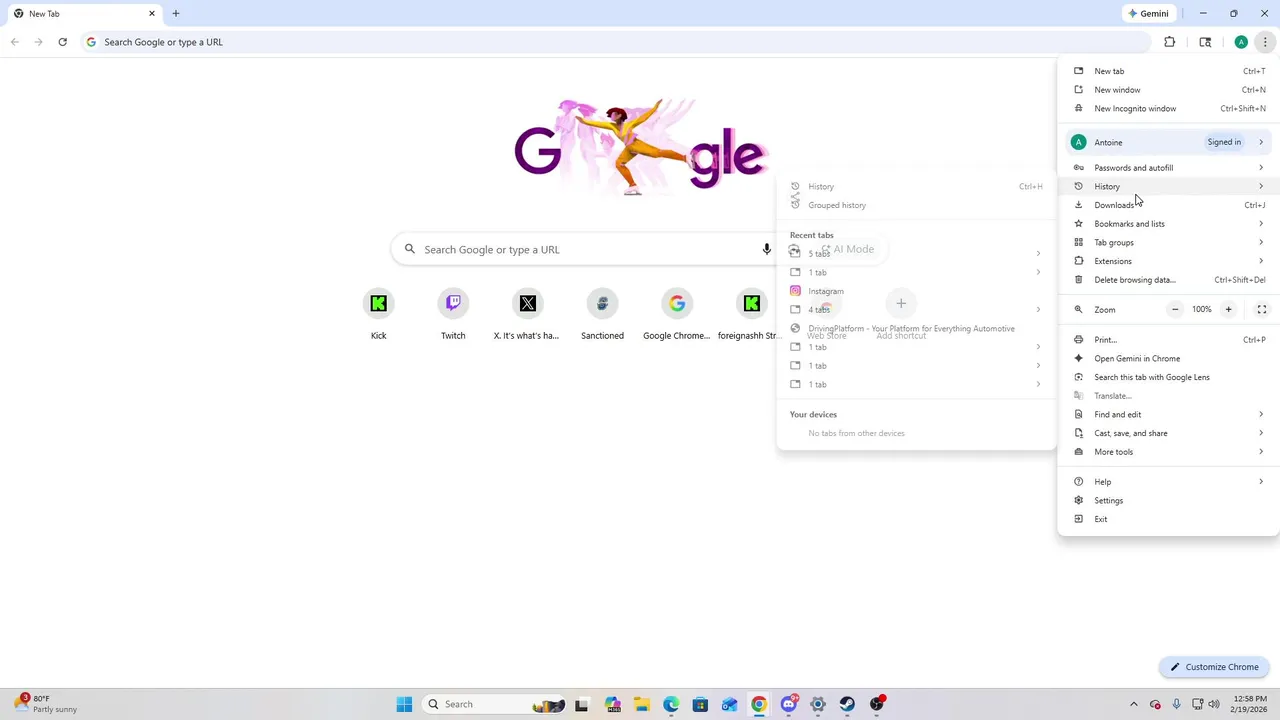The width and height of the screenshot is (1280, 720).
Task: Select Print in the Chrome menu
Action: [x=1169, y=340]
